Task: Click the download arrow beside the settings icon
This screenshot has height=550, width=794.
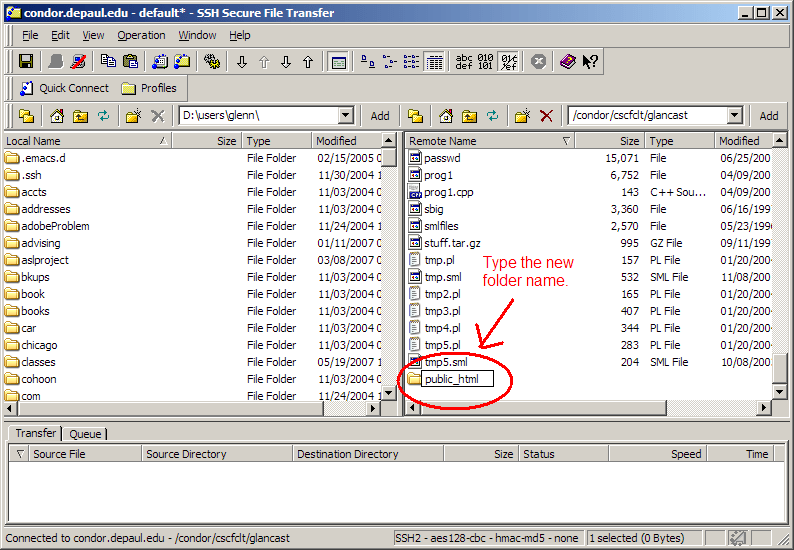Action: [x=242, y=62]
